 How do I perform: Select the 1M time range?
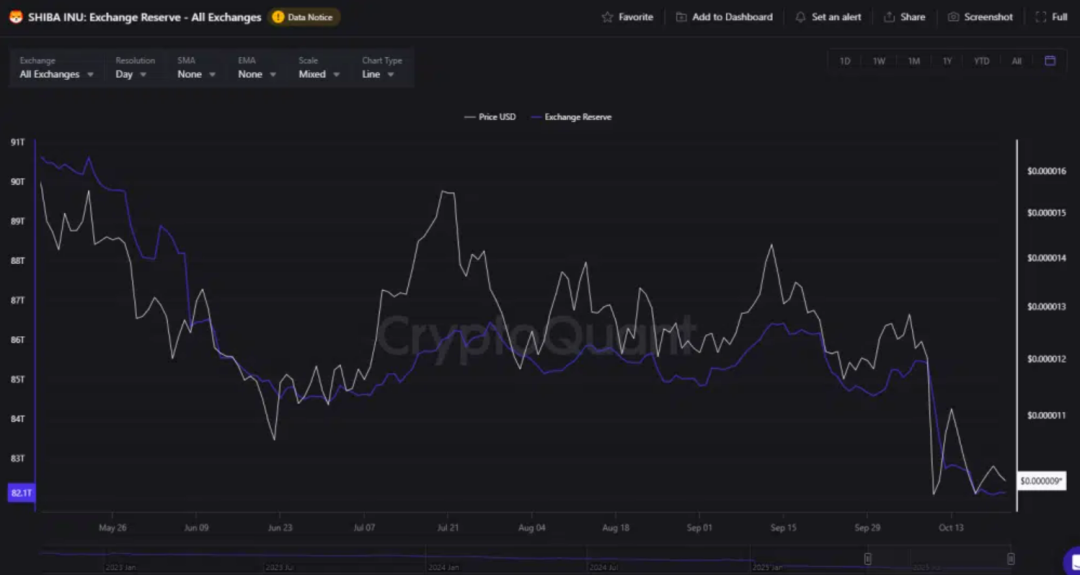pos(914,61)
